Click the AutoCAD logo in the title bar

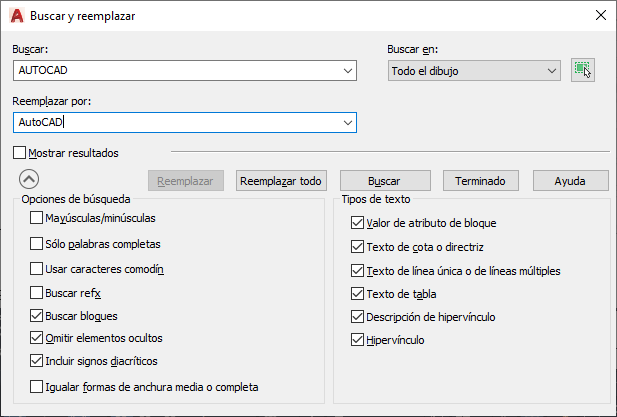pos(17,15)
